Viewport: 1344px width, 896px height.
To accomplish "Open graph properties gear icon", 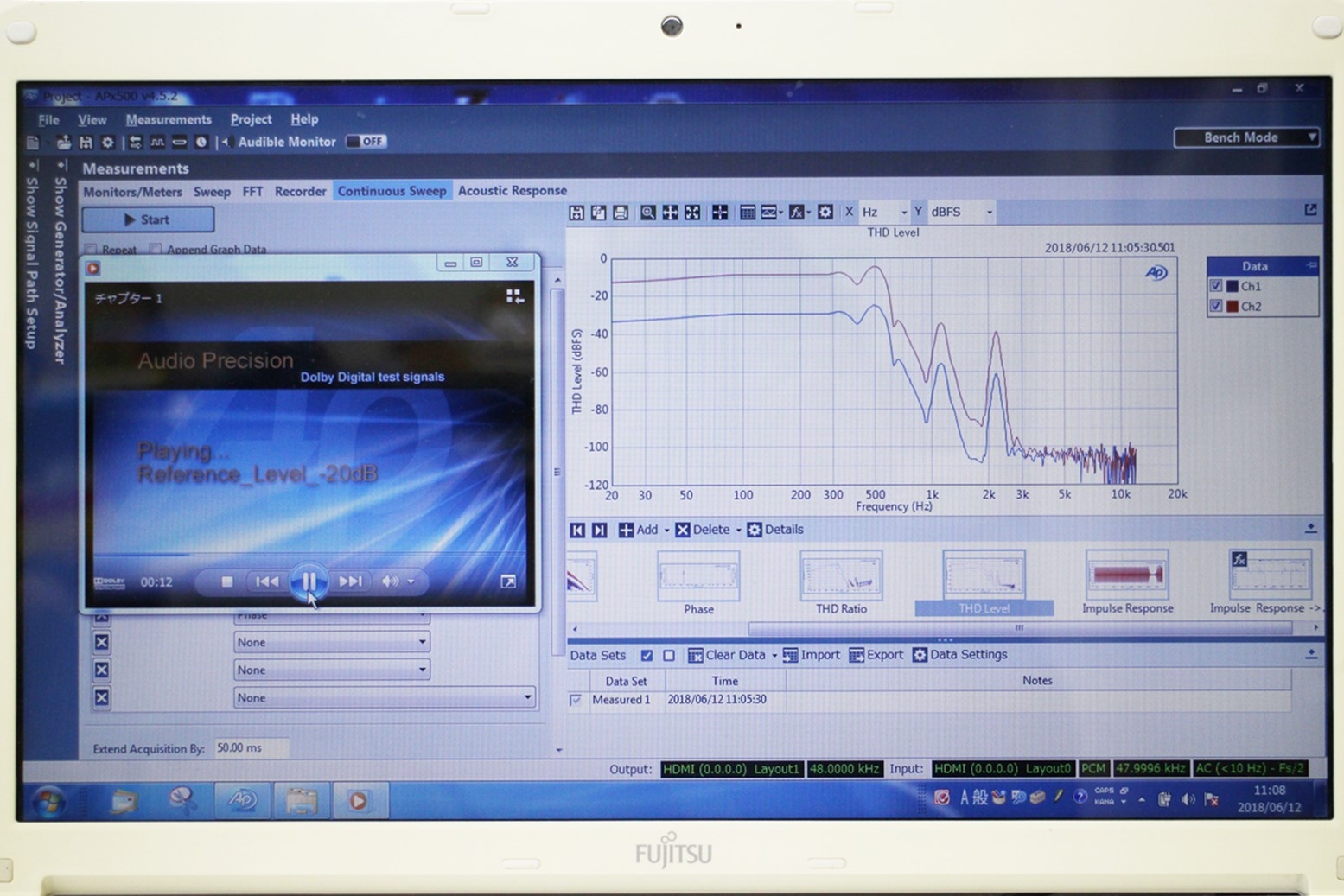I will click(825, 213).
